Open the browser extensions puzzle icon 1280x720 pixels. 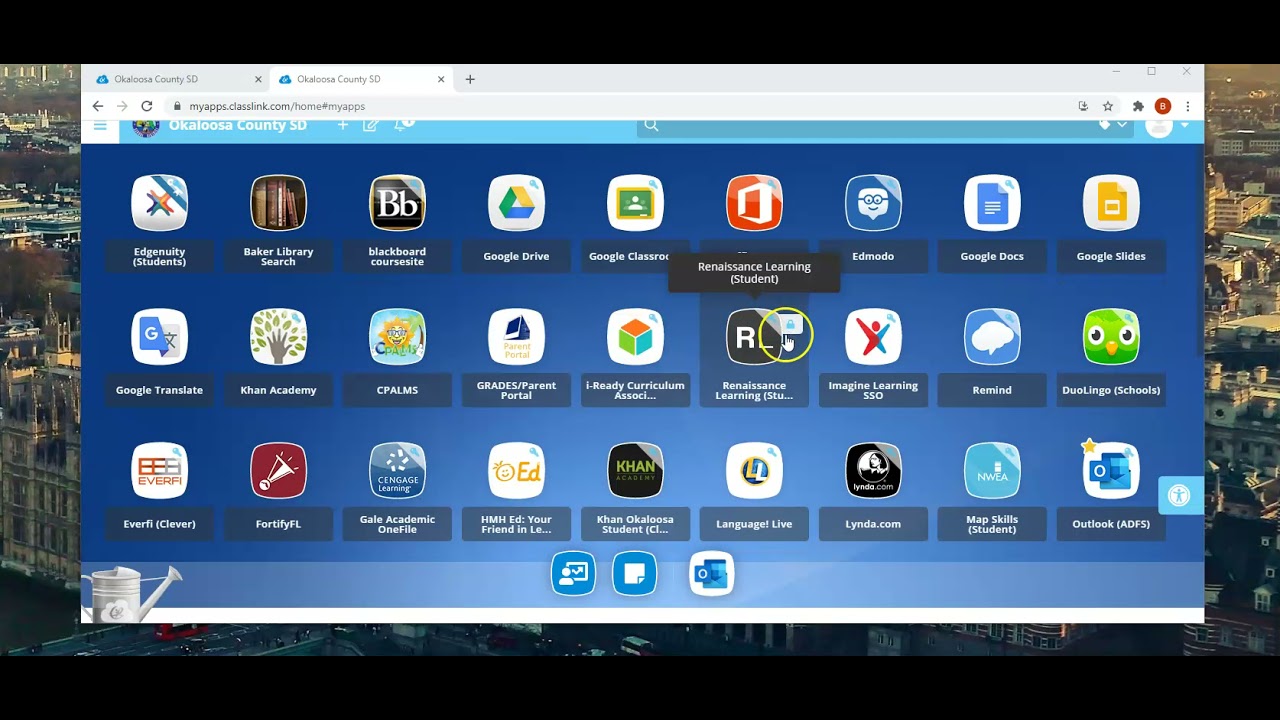pyautogui.click(x=1138, y=106)
